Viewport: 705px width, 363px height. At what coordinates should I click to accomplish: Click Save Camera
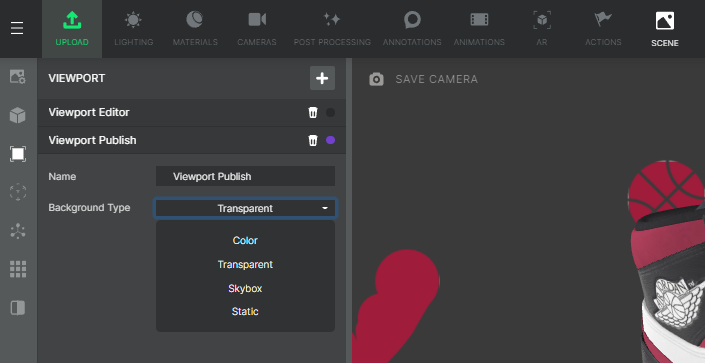click(423, 79)
